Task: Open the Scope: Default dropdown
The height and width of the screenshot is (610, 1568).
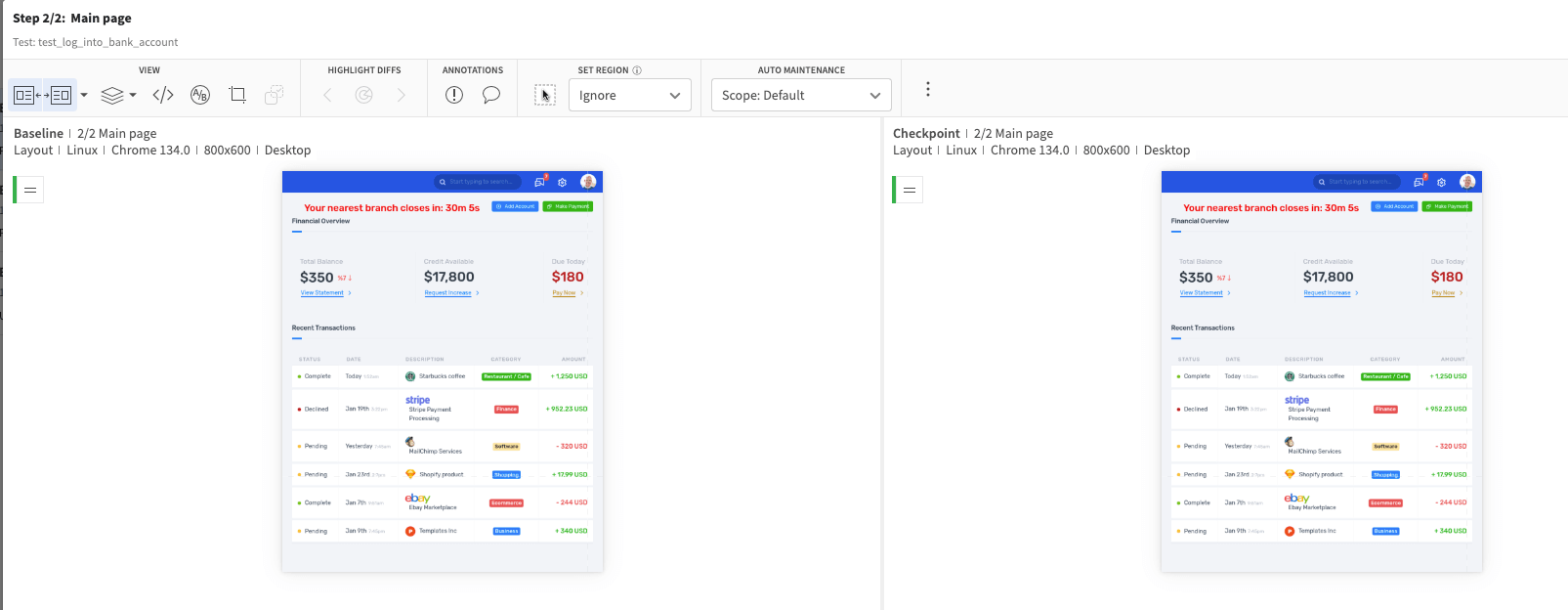Action: coord(801,95)
